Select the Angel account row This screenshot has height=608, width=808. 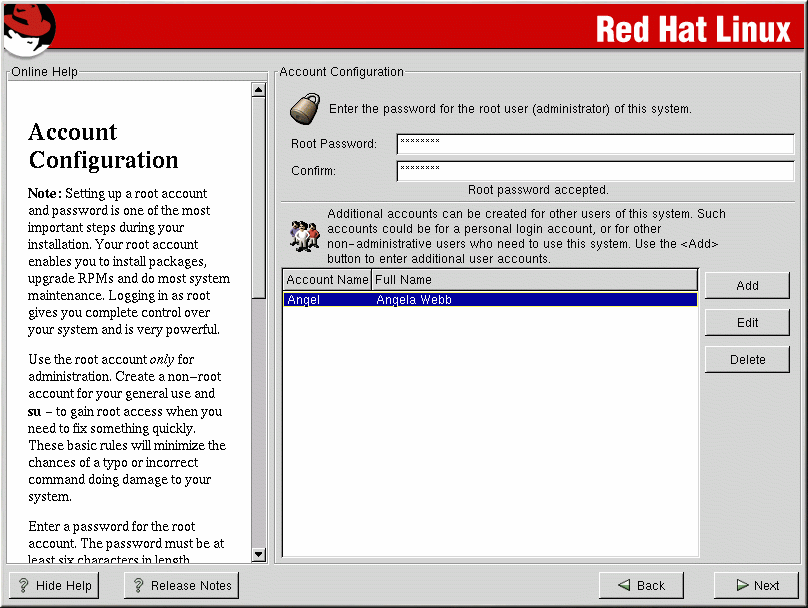489,299
